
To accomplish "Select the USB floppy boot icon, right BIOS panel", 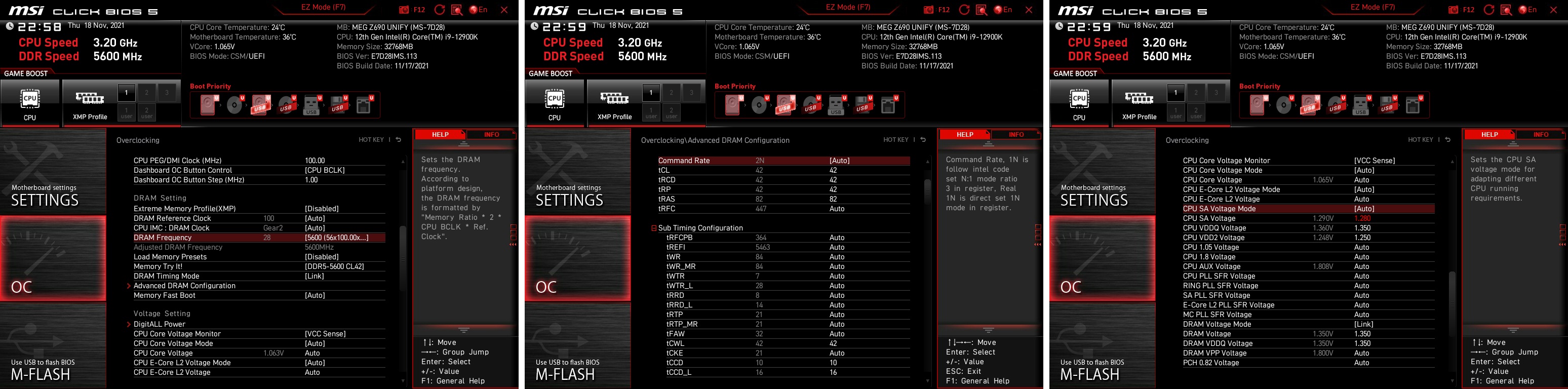I will 1388,105.
